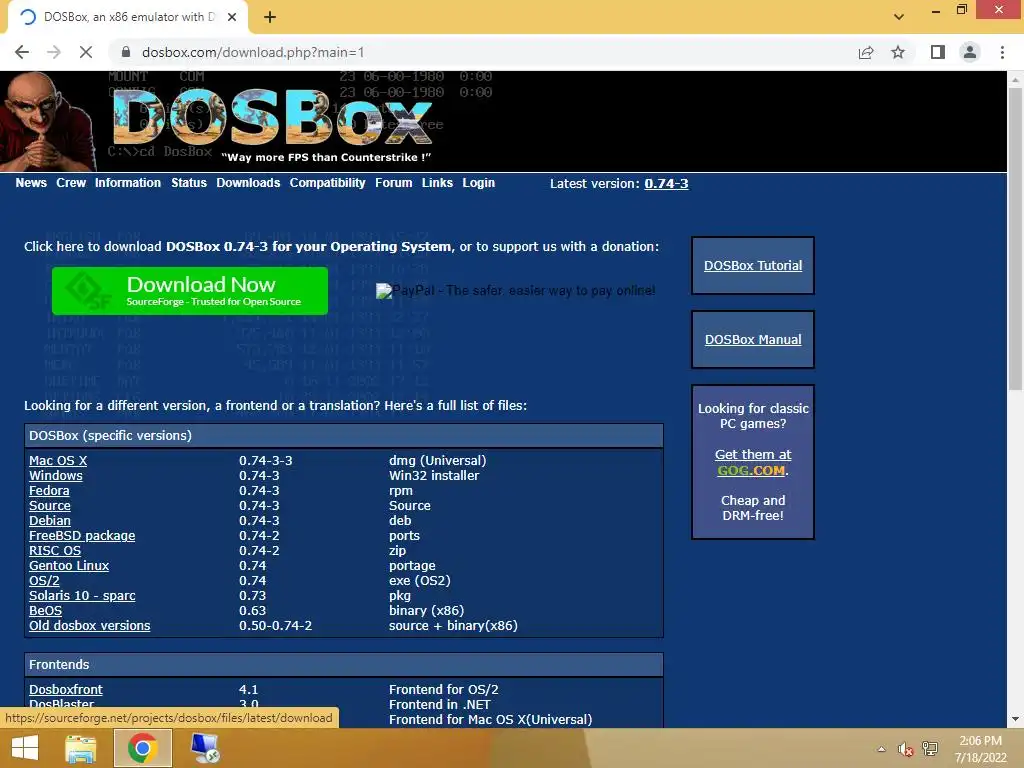Open the Chrome profile avatar
The height and width of the screenshot is (768, 1024).
click(970, 52)
